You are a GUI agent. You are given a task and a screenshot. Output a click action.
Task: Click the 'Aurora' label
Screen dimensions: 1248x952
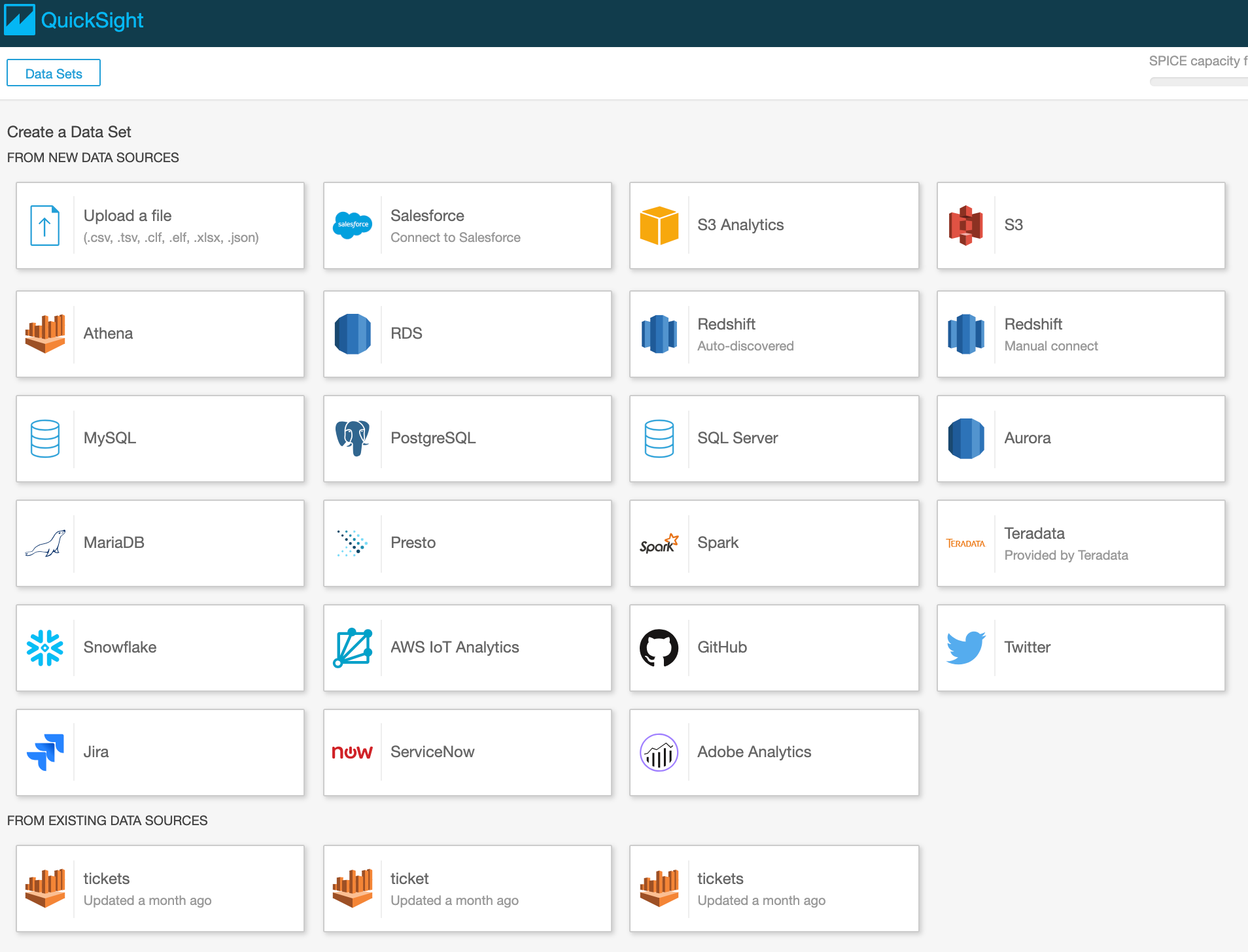[1028, 438]
